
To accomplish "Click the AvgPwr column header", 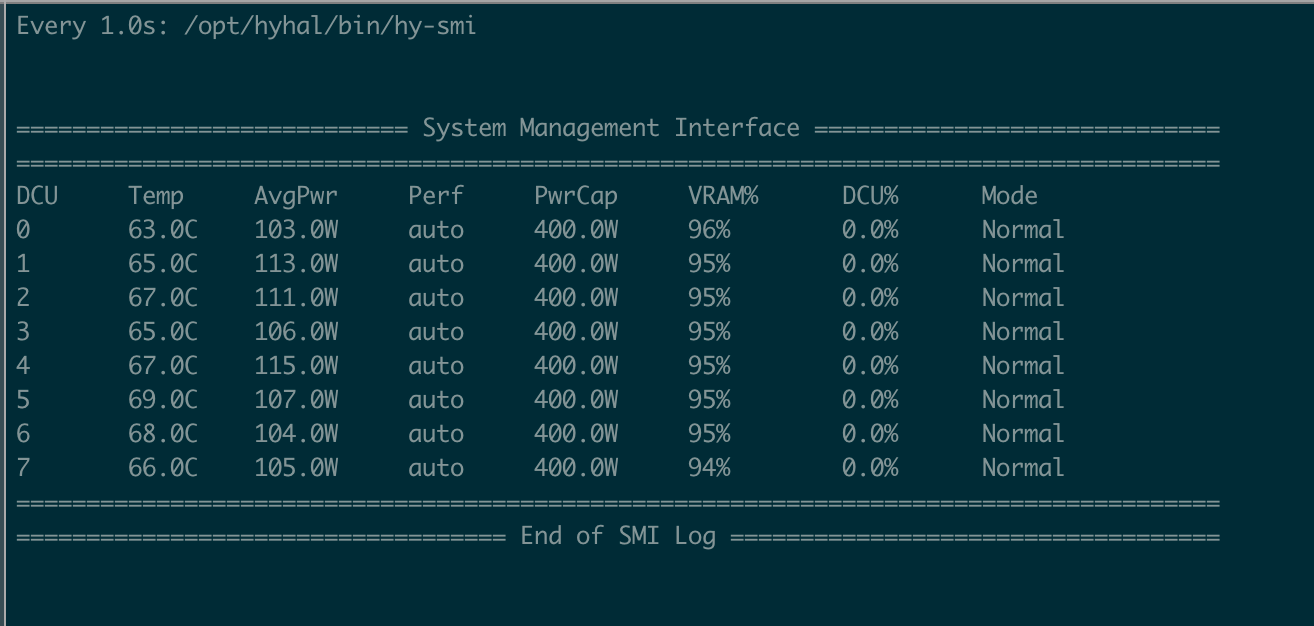I will [296, 196].
